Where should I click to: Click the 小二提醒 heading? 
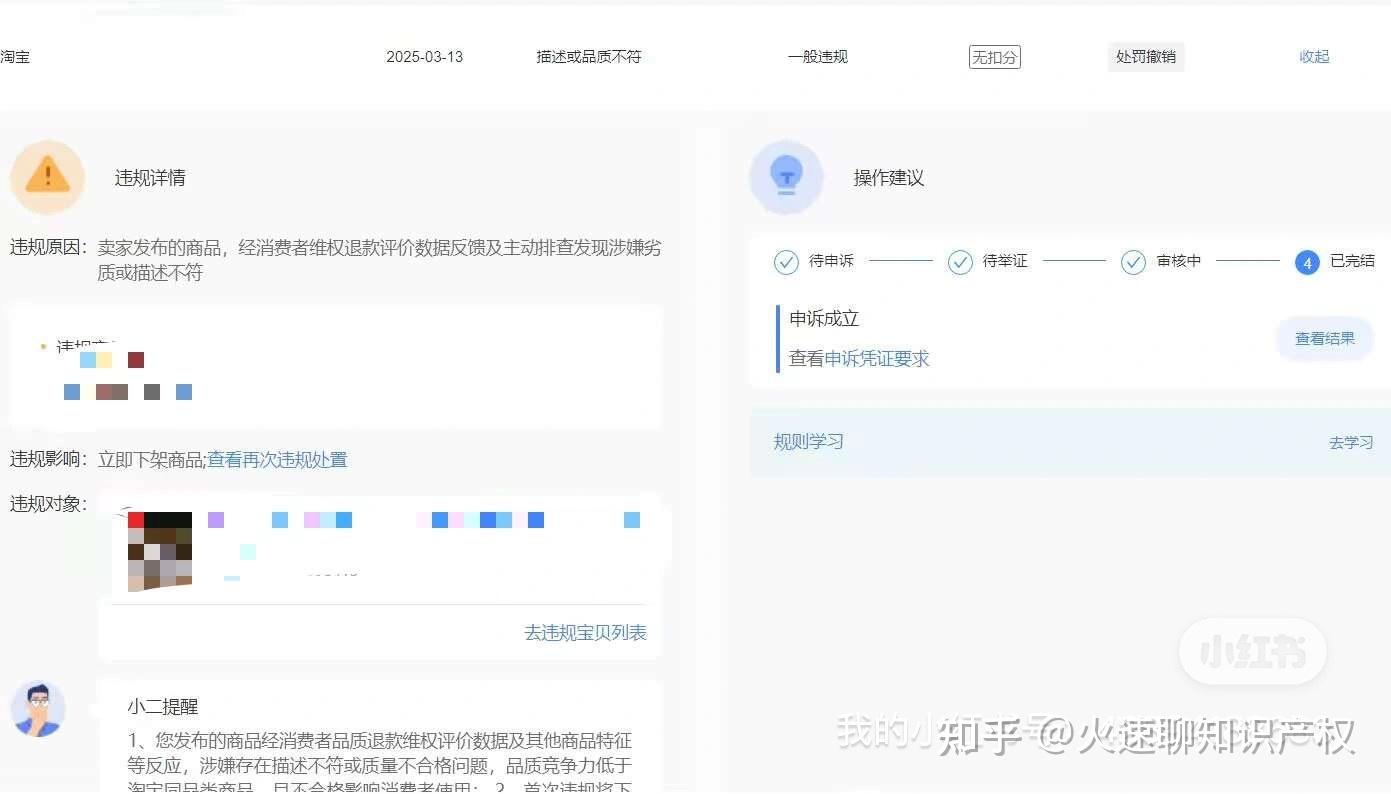point(163,706)
